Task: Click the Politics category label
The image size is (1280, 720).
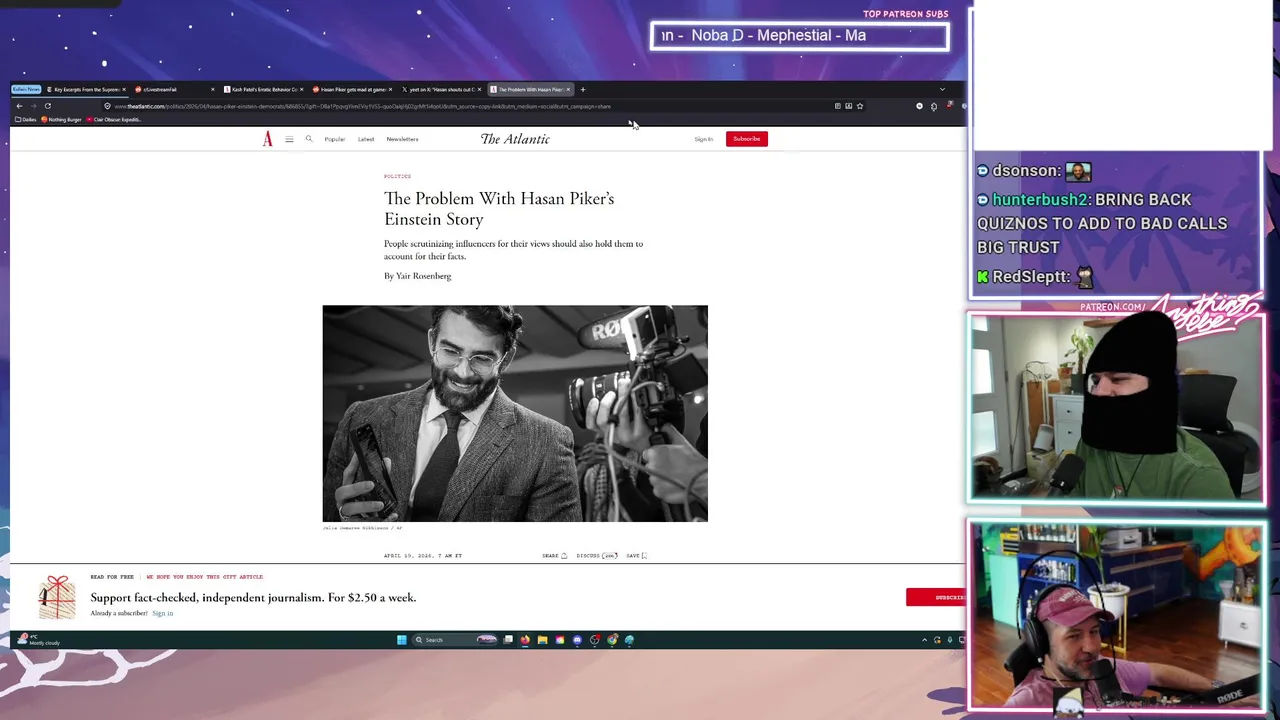Action: [397, 176]
